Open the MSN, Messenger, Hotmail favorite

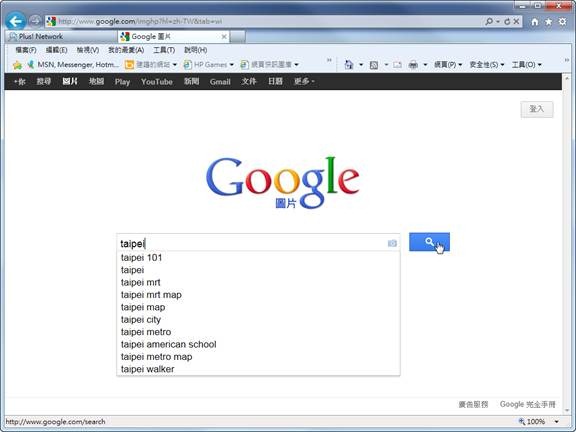(x=73, y=65)
